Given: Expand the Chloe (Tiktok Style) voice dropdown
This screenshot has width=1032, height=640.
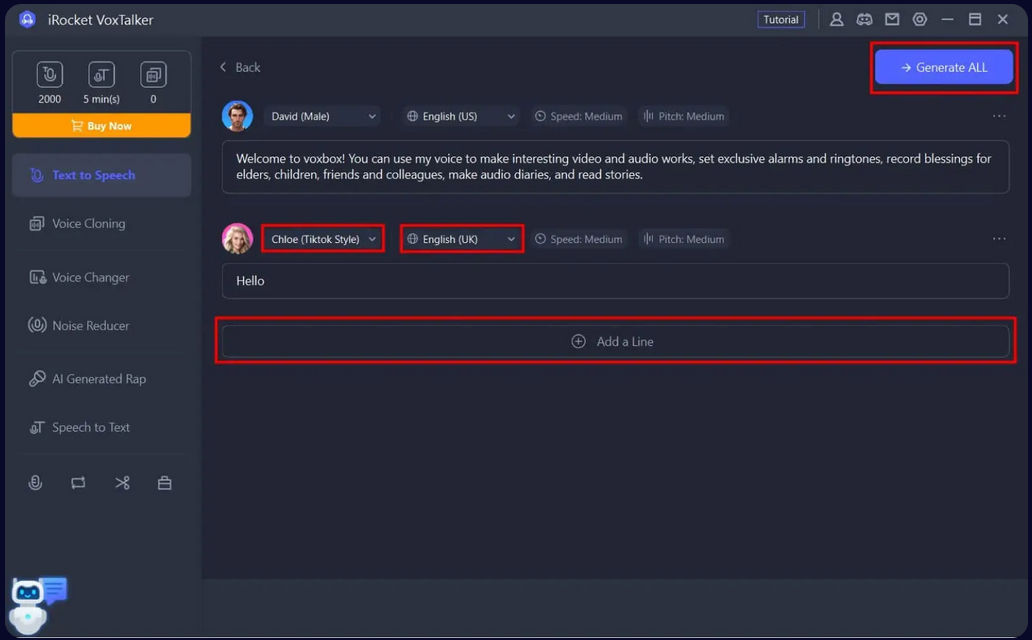Looking at the screenshot, I should (x=323, y=239).
